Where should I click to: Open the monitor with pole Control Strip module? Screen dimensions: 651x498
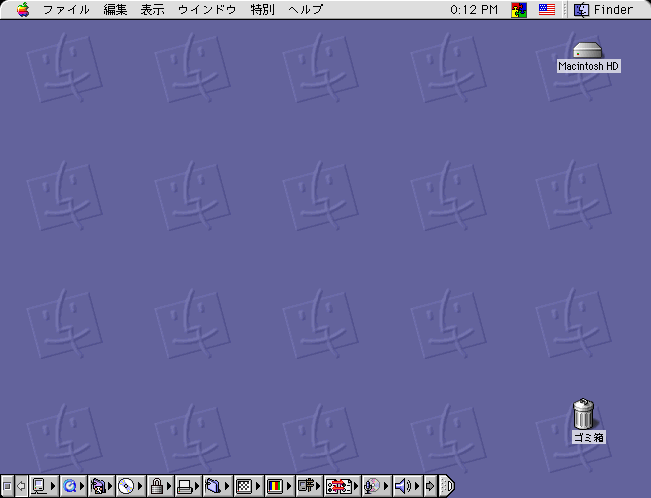(309, 486)
